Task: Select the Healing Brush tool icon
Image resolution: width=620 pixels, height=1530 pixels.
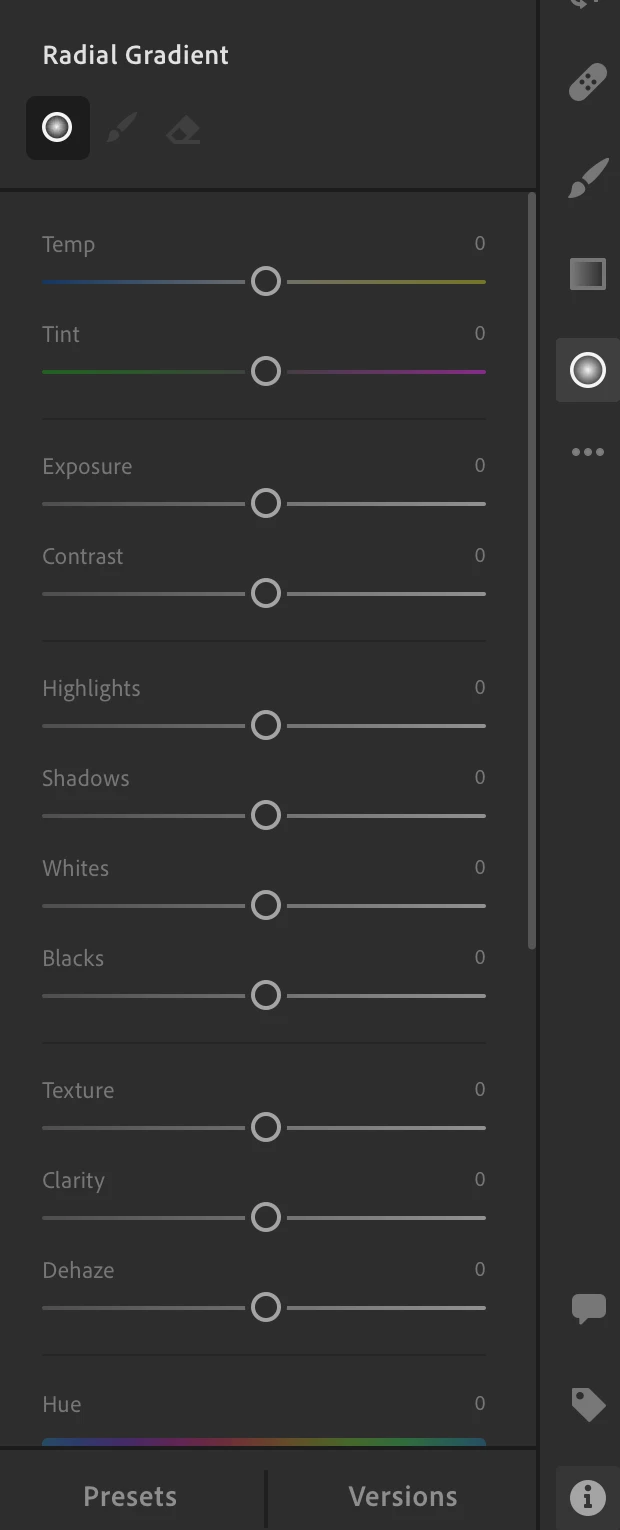Action: (588, 84)
